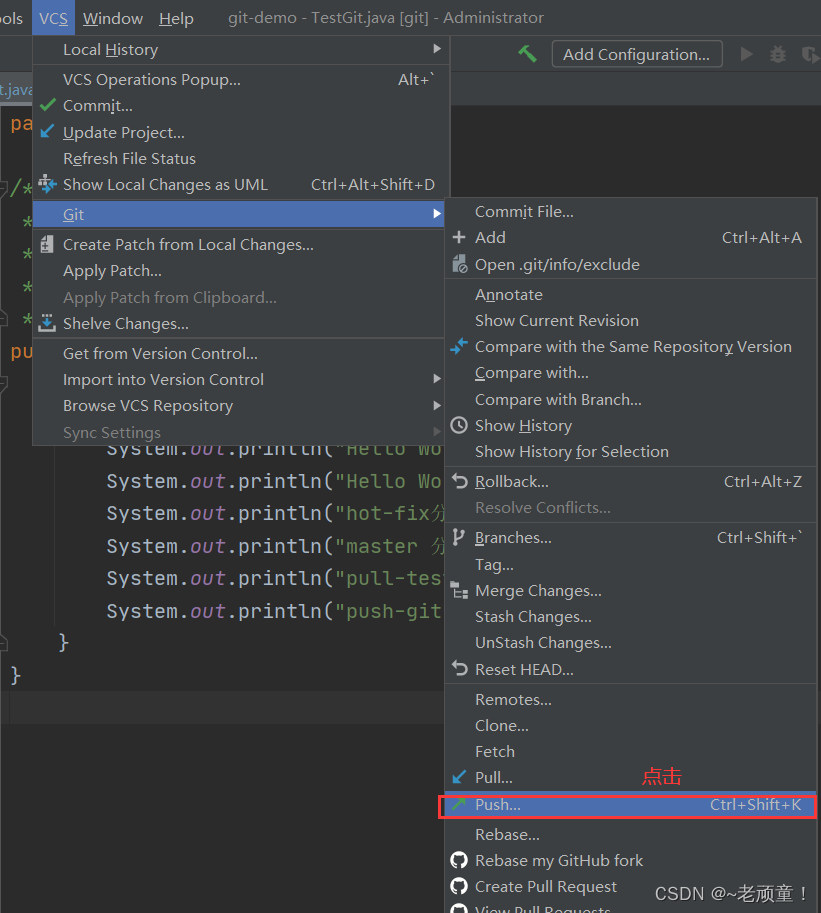
Task: Expand Import into Version Control submenu arrow
Action: pyautogui.click(x=437, y=379)
